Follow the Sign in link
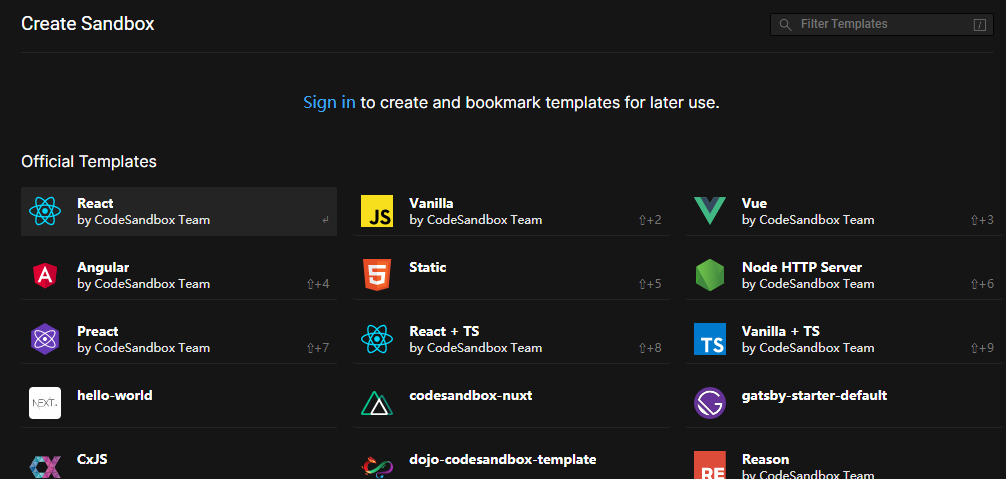Viewport: 1006px width, 479px height. 329,103
